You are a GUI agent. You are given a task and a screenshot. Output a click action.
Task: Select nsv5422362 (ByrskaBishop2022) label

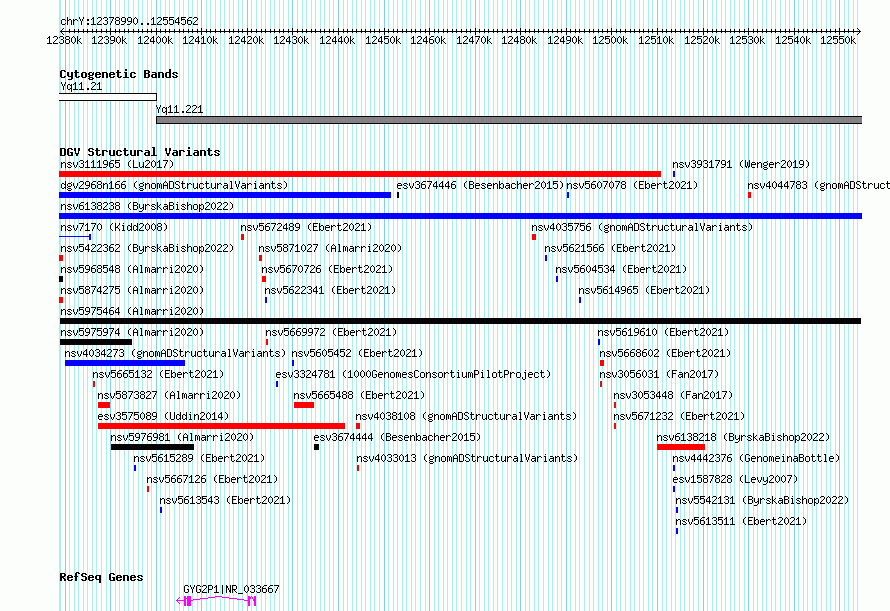coord(147,248)
